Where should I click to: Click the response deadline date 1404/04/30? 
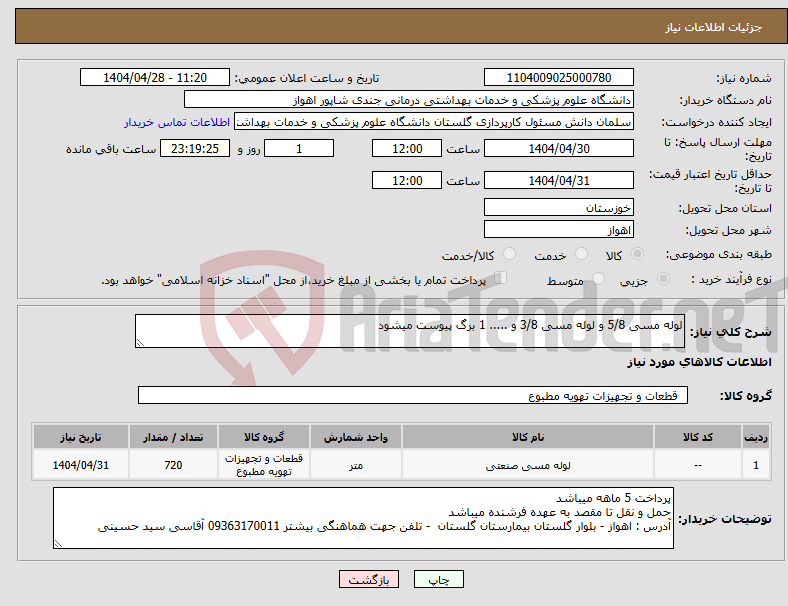(558, 148)
